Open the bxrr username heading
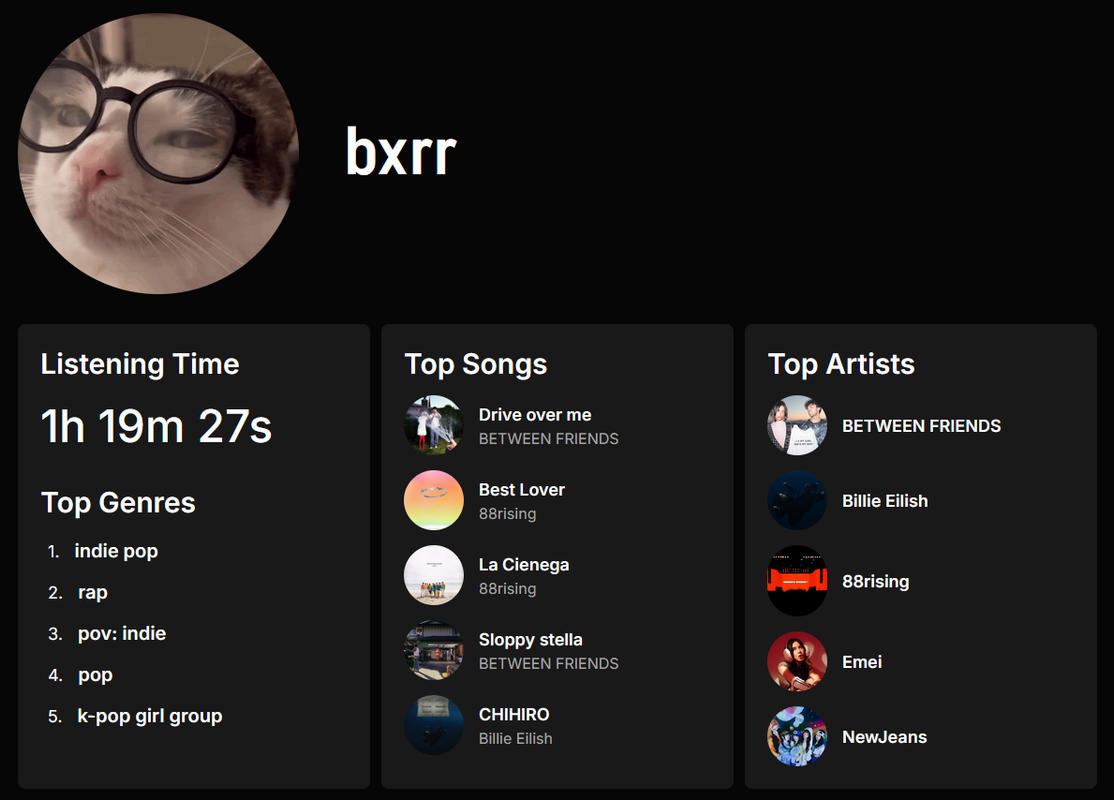 tap(401, 151)
